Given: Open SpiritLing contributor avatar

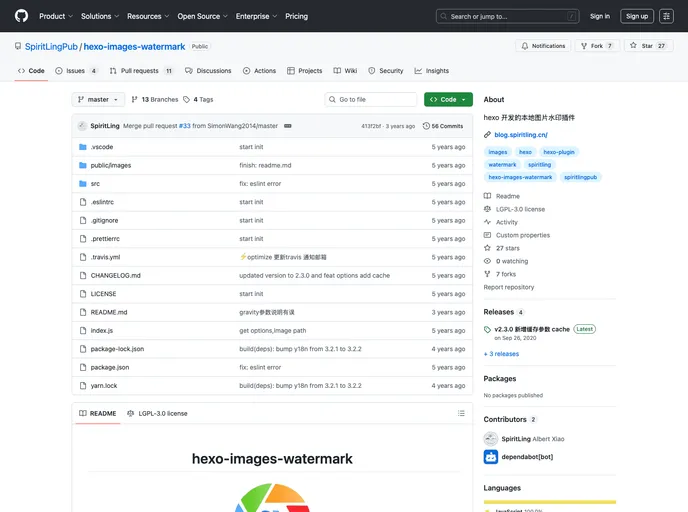Looking at the screenshot, I should point(491,439).
